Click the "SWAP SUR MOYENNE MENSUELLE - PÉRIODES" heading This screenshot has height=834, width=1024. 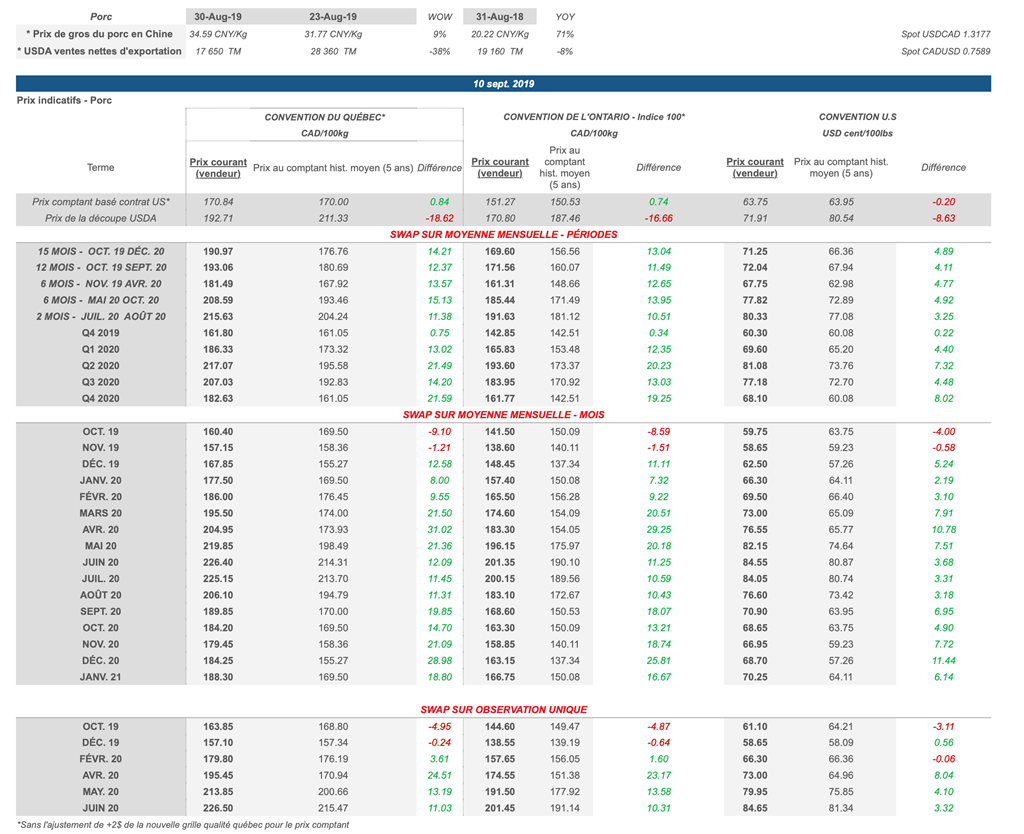[503, 234]
